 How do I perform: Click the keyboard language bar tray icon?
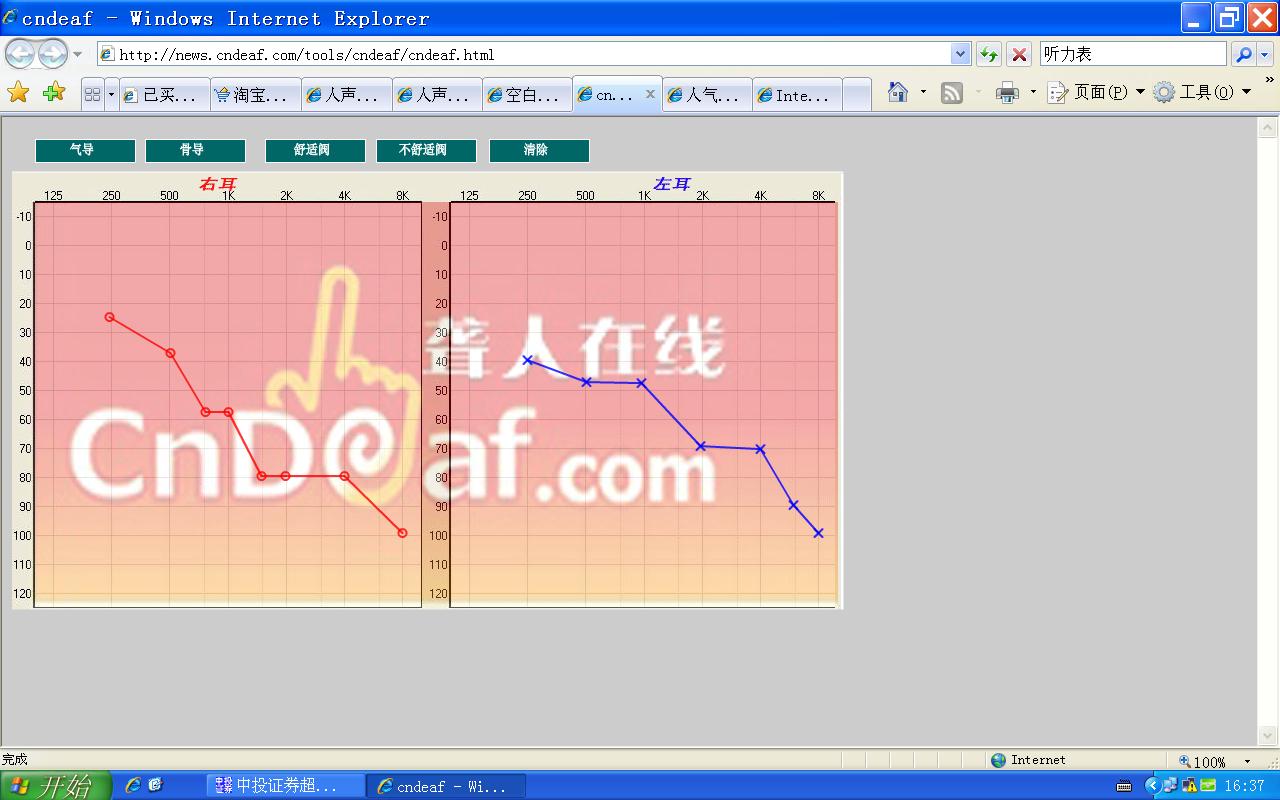point(1124,786)
